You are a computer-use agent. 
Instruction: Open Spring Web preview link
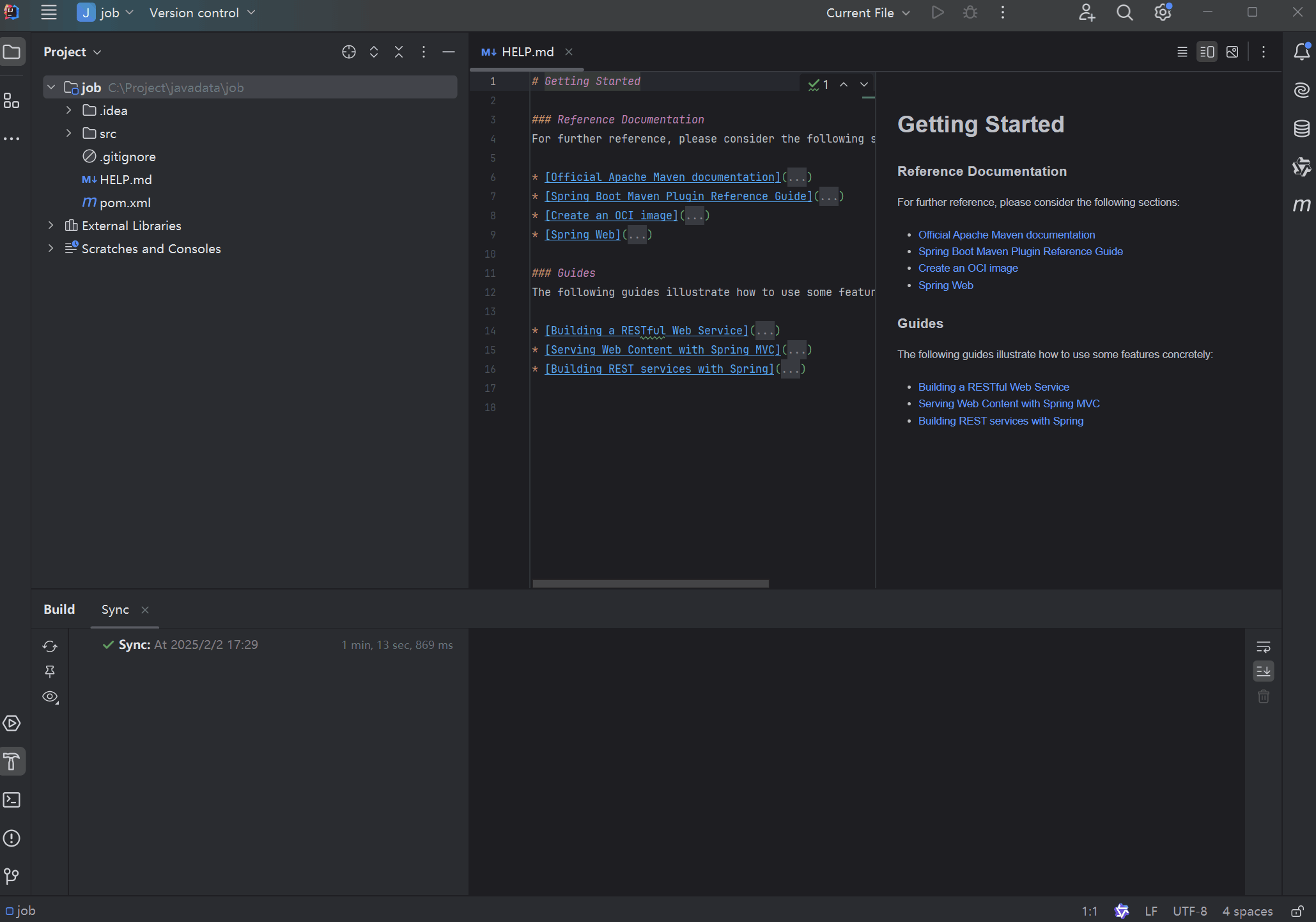(945, 285)
